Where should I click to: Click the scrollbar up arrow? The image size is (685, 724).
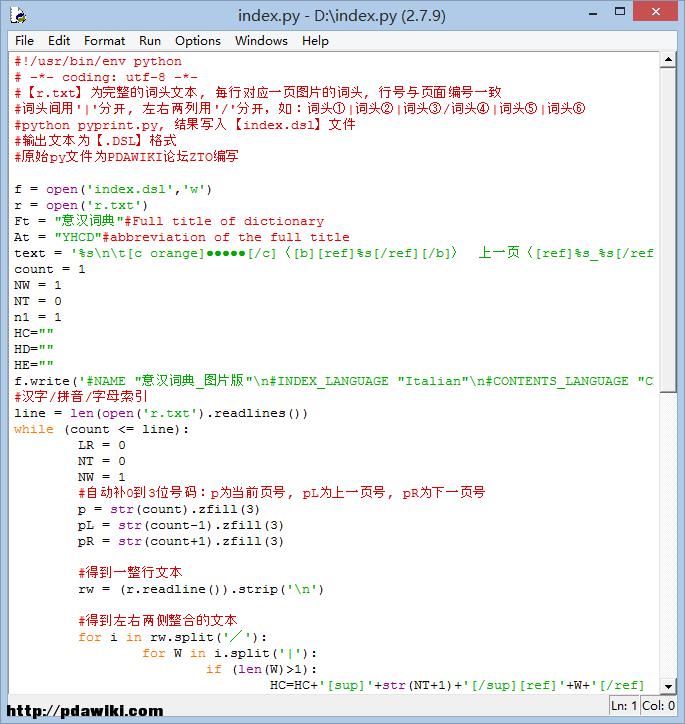pyautogui.click(x=668, y=59)
